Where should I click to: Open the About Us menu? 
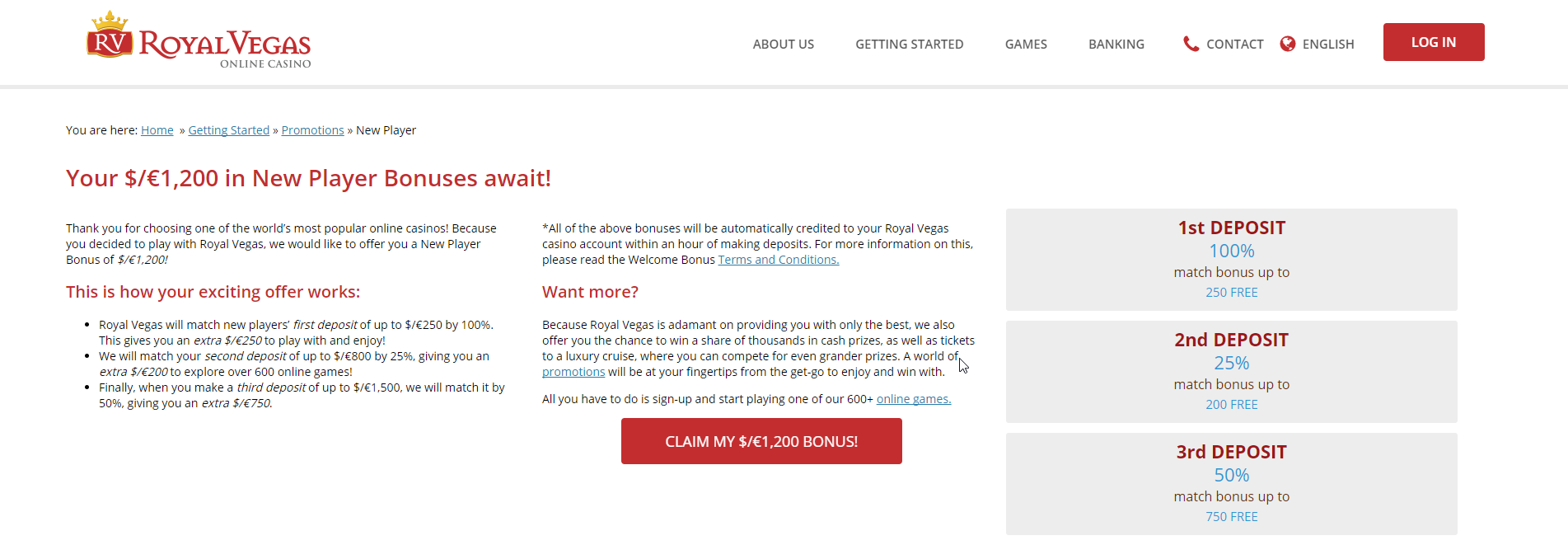[783, 45]
